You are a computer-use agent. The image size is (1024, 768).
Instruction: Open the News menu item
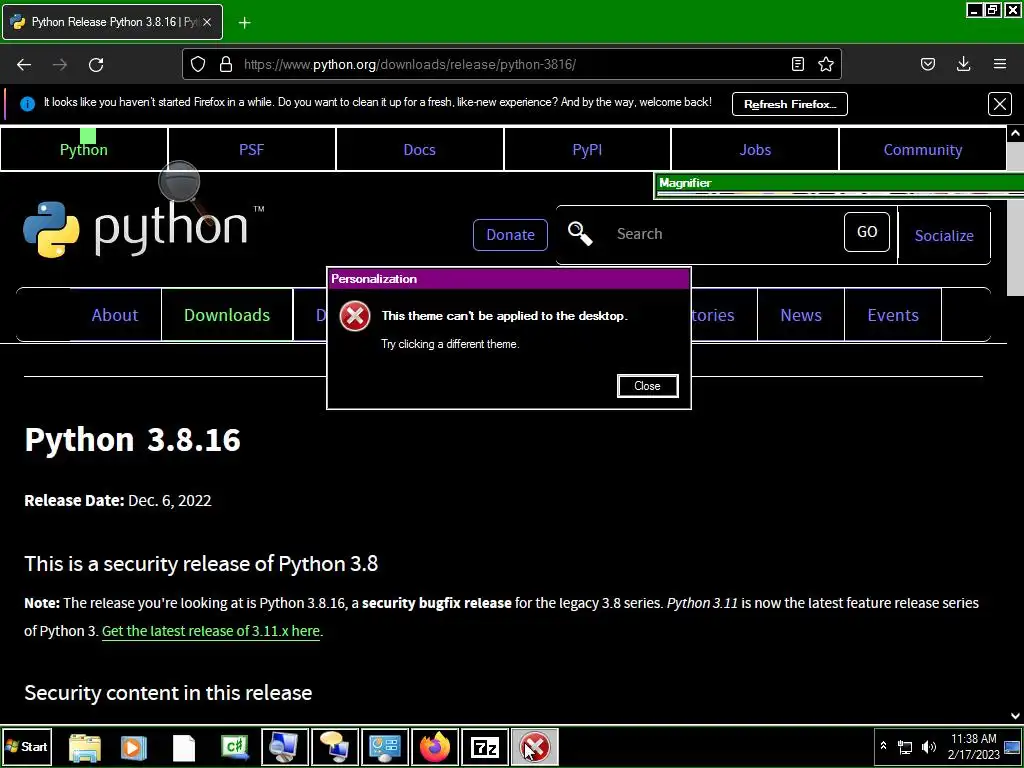(x=801, y=315)
